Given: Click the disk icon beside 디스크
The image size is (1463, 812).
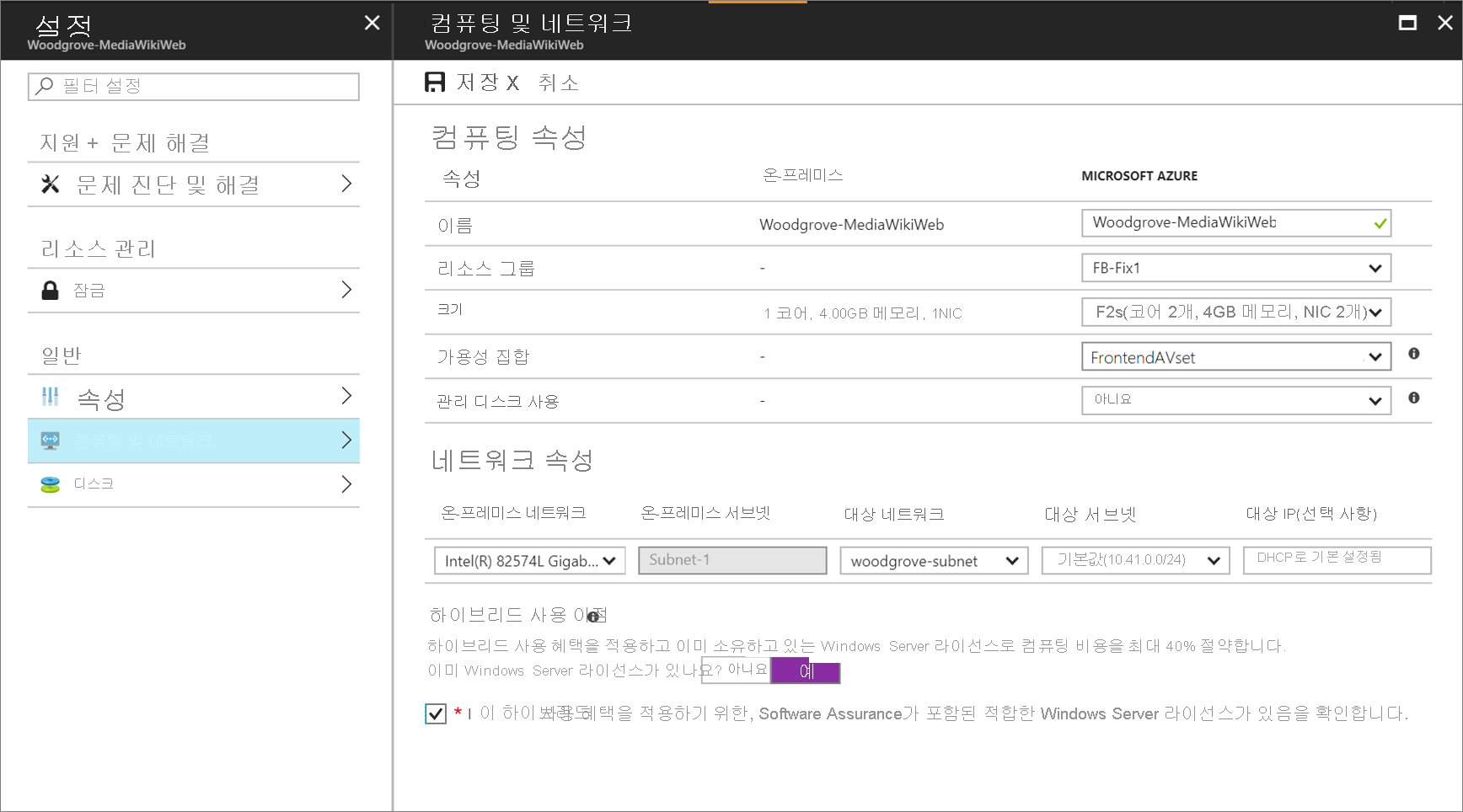Looking at the screenshot, I should coord(51,484).
